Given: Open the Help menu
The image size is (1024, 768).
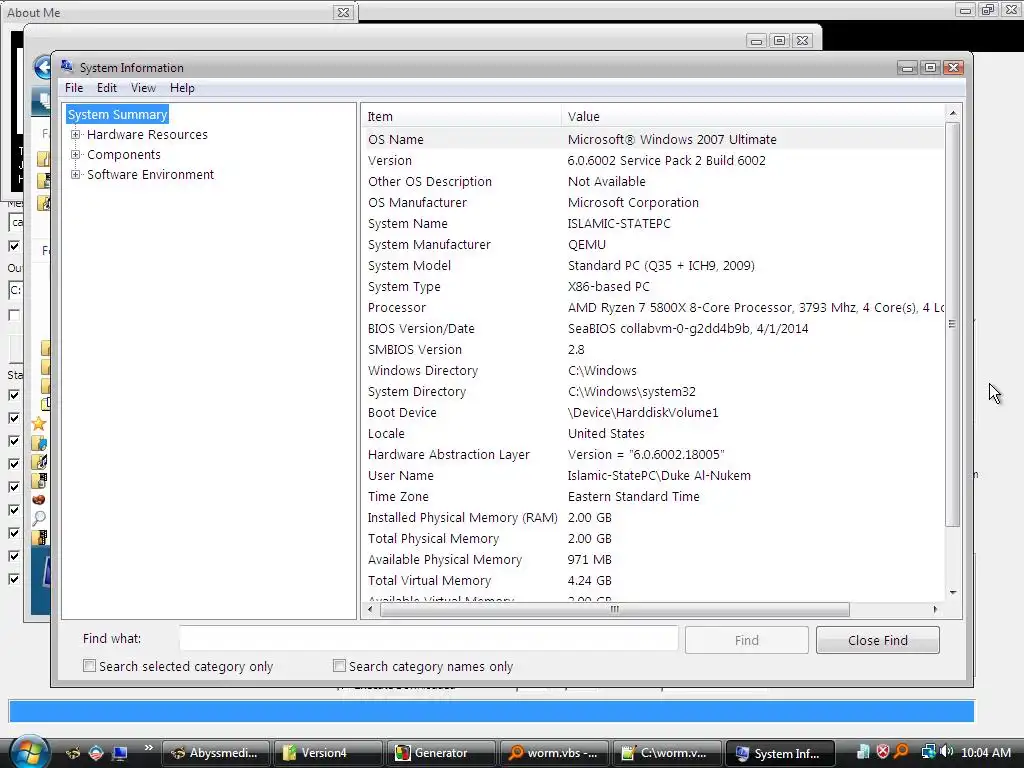Looking at the screenshot, I should tap(182, 88).
